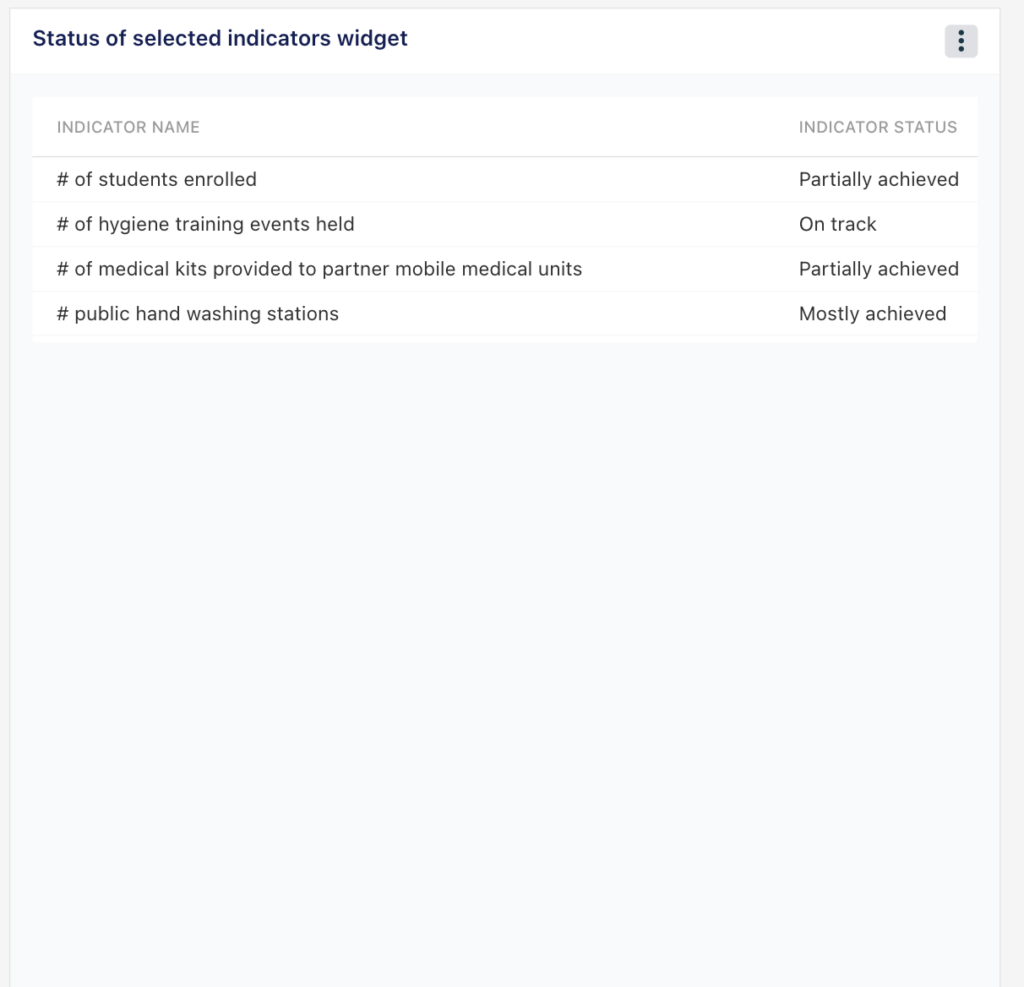Click the INDICATOR NAME column header
Viewport: 1024px width, 987px height.
128,127
